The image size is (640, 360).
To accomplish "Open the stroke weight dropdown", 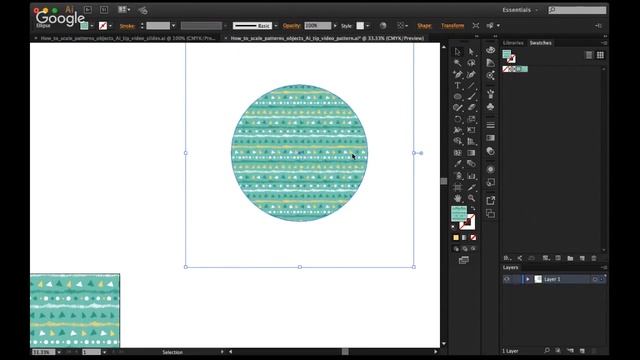I will point(173,26).
